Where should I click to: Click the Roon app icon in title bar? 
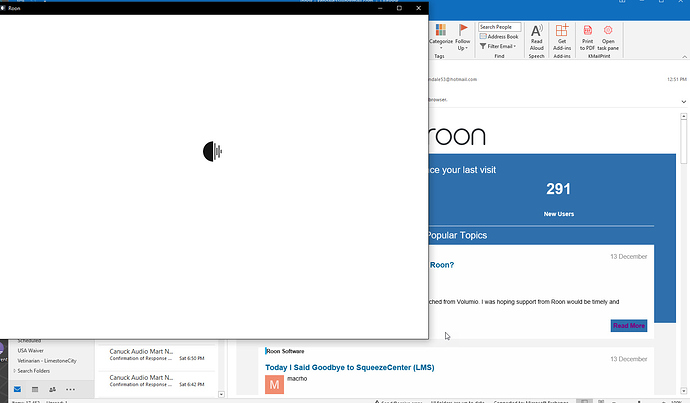click(x=3, y=8)
